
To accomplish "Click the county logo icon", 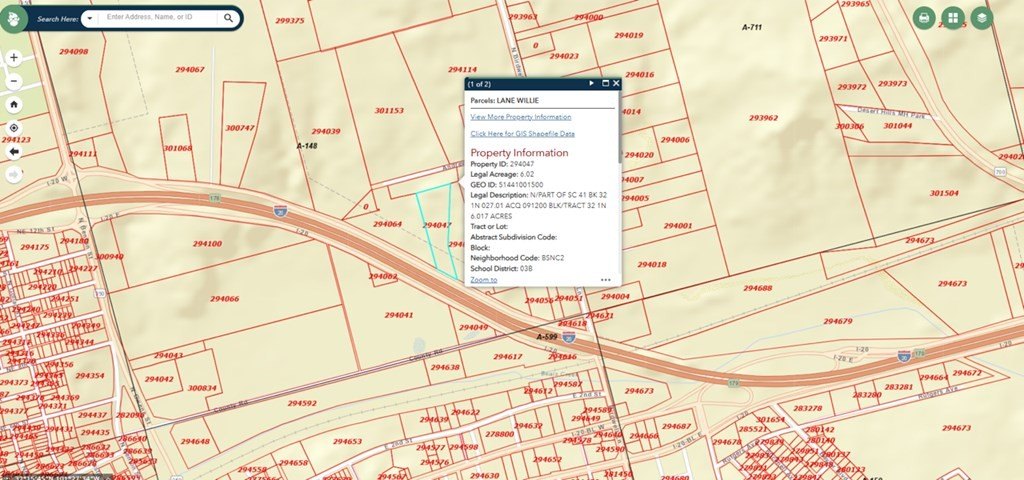I will 15,18.
